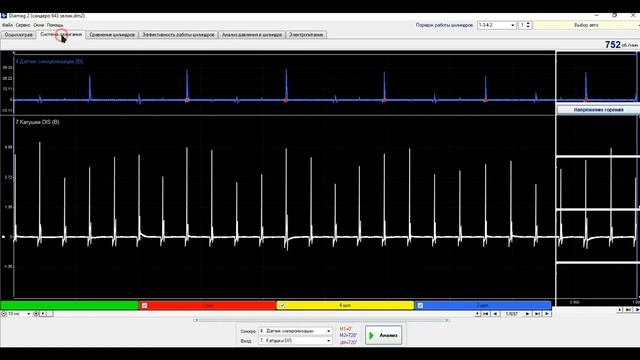Screen dimensions: 640x360
Task: Toggle the yellow cylinder checkbox
Action: click(x=282, y=305)
